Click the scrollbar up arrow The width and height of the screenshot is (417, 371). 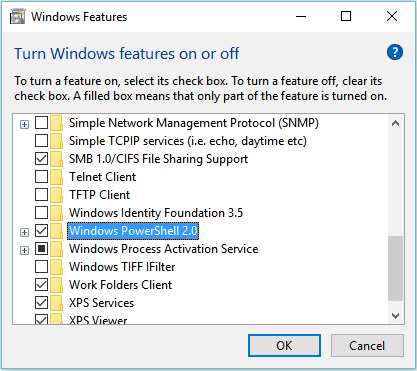click(x=396, y=123)
